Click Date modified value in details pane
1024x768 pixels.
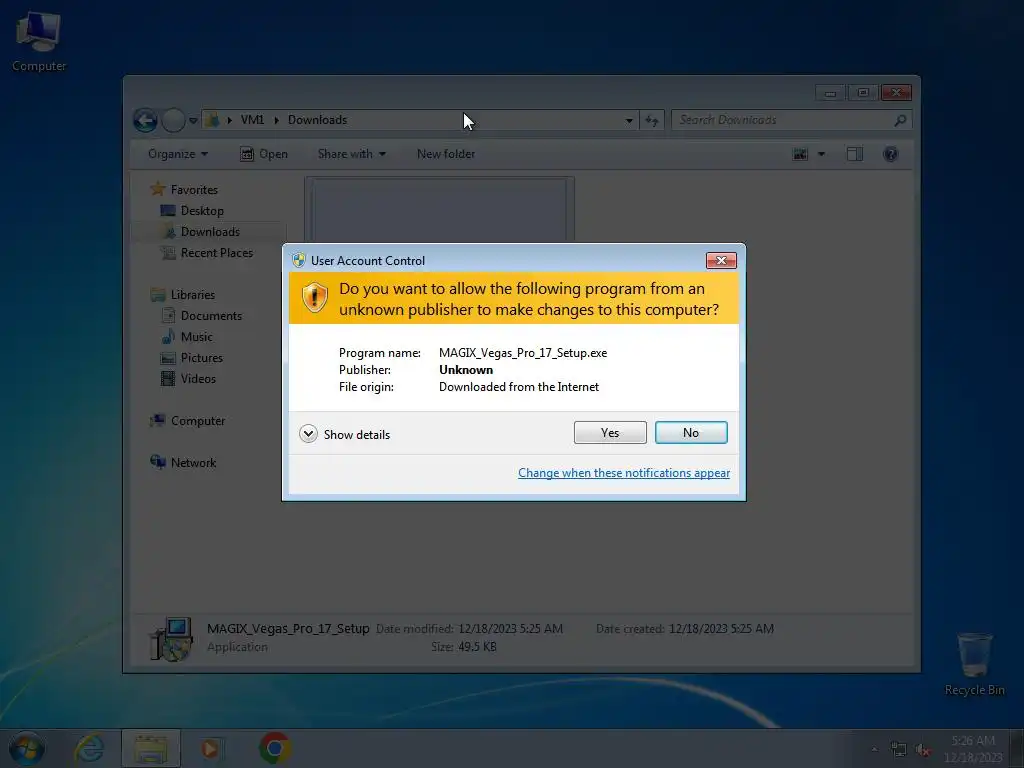point(510,628)
